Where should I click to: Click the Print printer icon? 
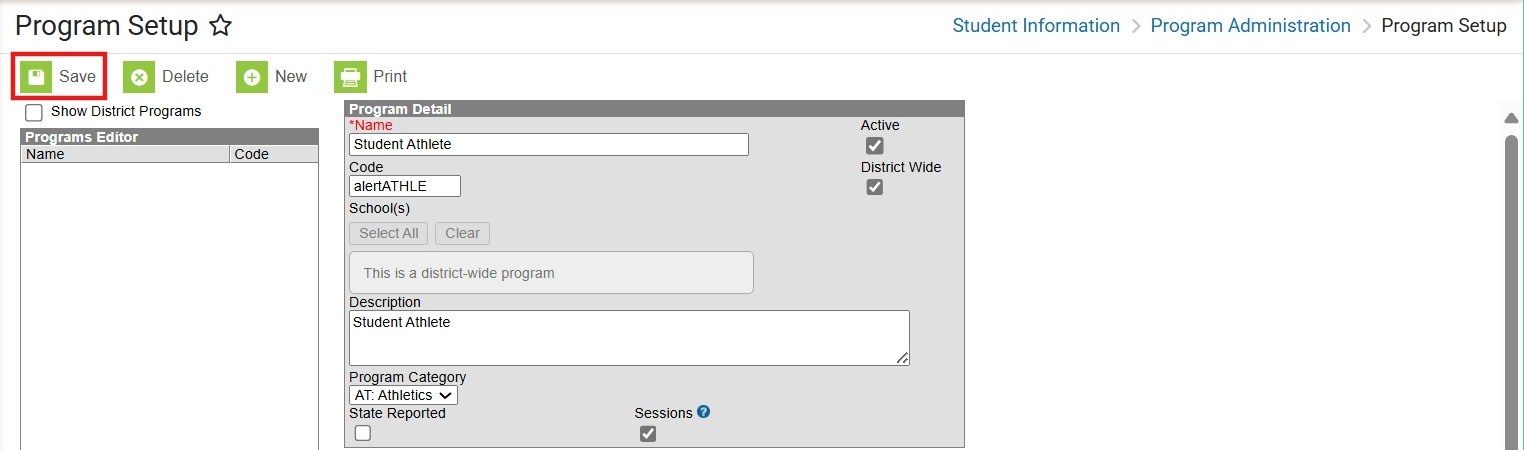[350, 77]
